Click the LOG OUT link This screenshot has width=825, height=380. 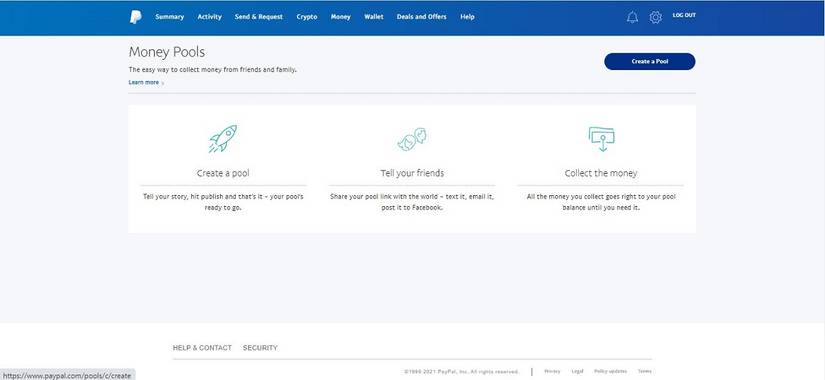[684, 15]
